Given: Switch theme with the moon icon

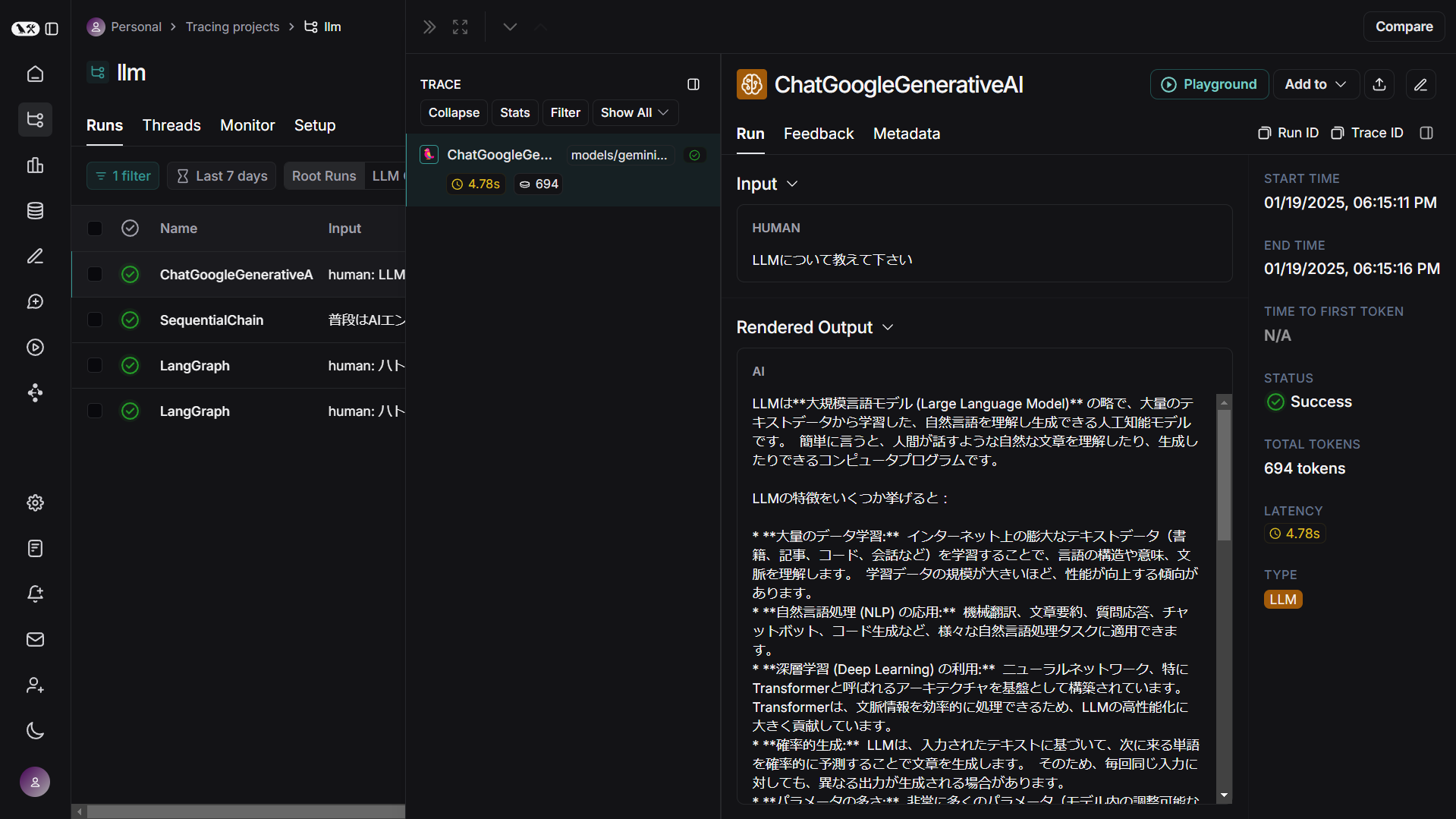Looking at the screenshot, I should click(x=35, y=730).
